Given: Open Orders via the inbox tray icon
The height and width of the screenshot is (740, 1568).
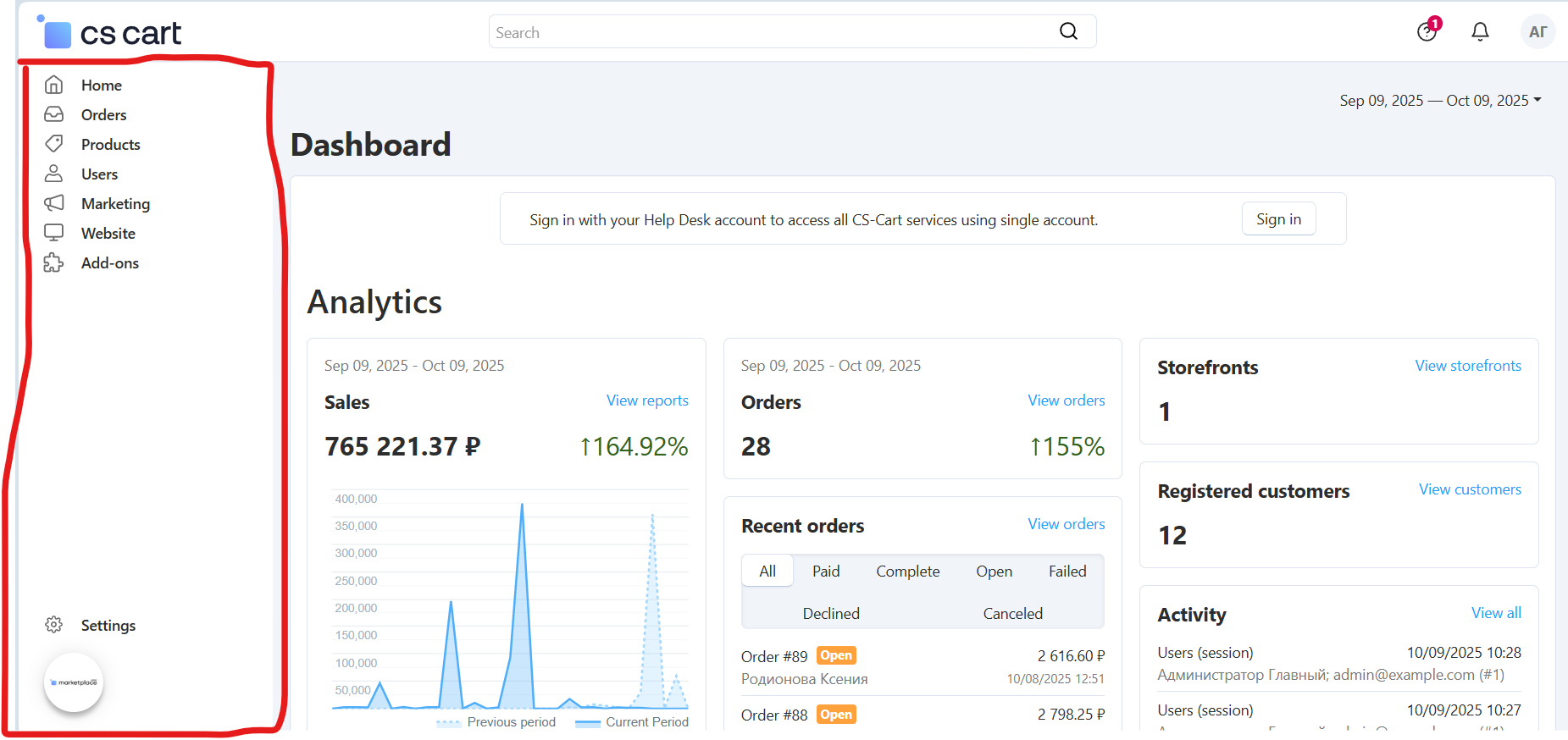Looking at the screenshot, I should click(x=53, y=114).
